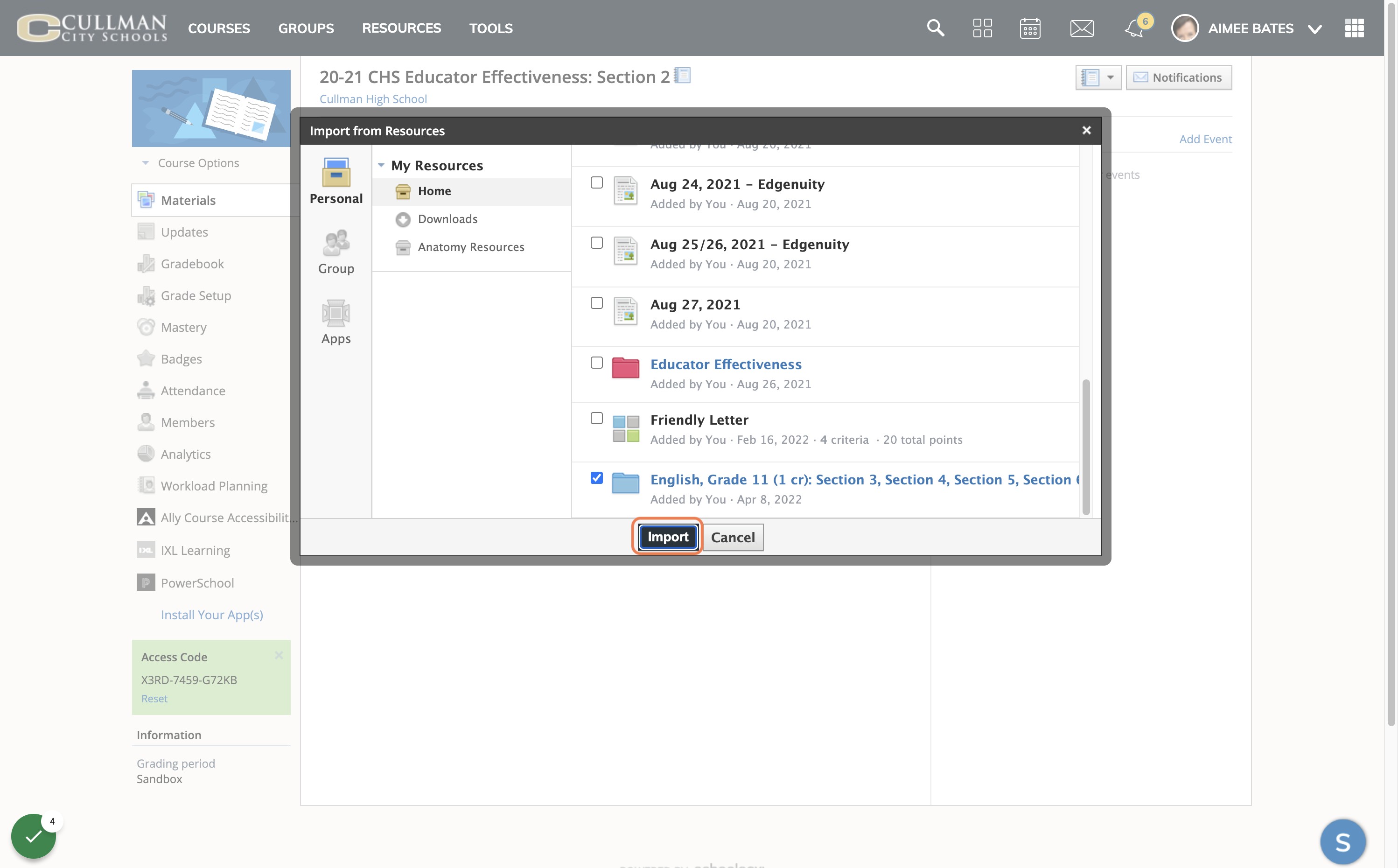Open the GROUPS menu
The height and width of the screenshot is (868, 1398).
point(306,28)
